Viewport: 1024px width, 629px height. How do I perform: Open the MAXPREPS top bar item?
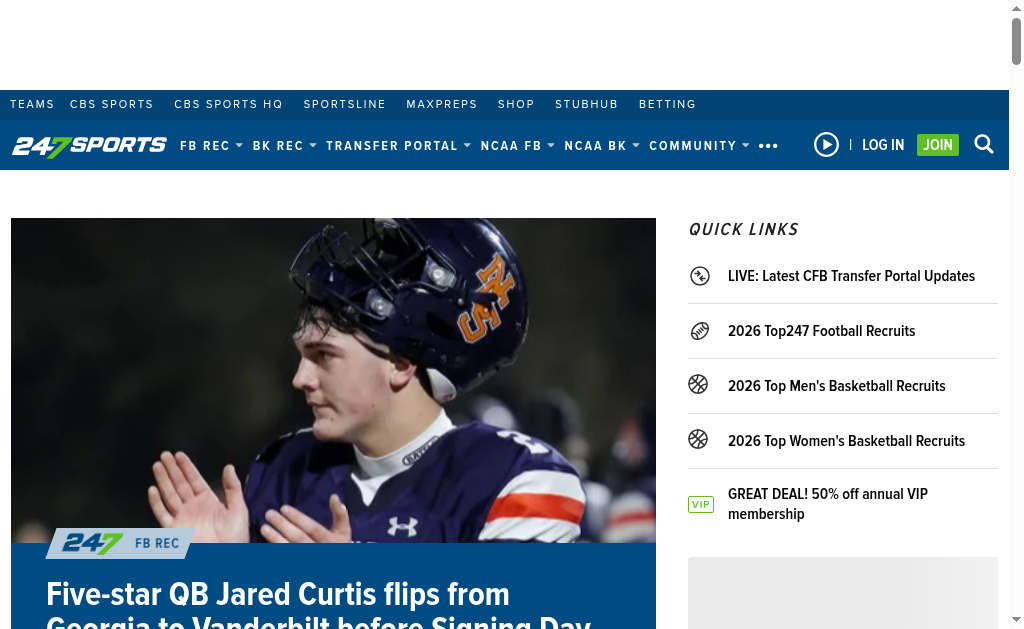pyautogui.click(x=441, y=105)
